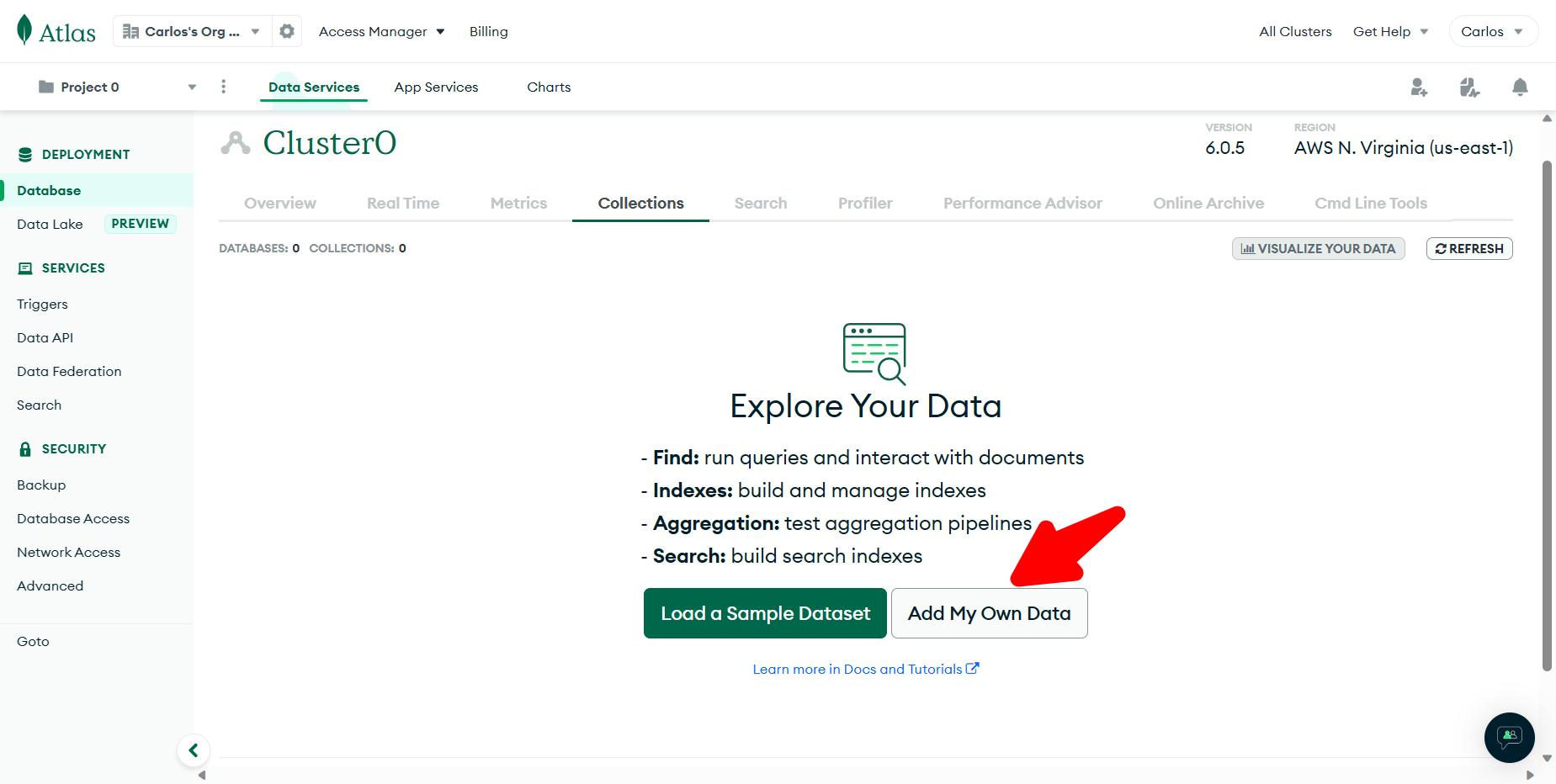Open the Carlos user menu
Image resolution: width=1556 pixels, height=784 pixels.
point(1493,31)
